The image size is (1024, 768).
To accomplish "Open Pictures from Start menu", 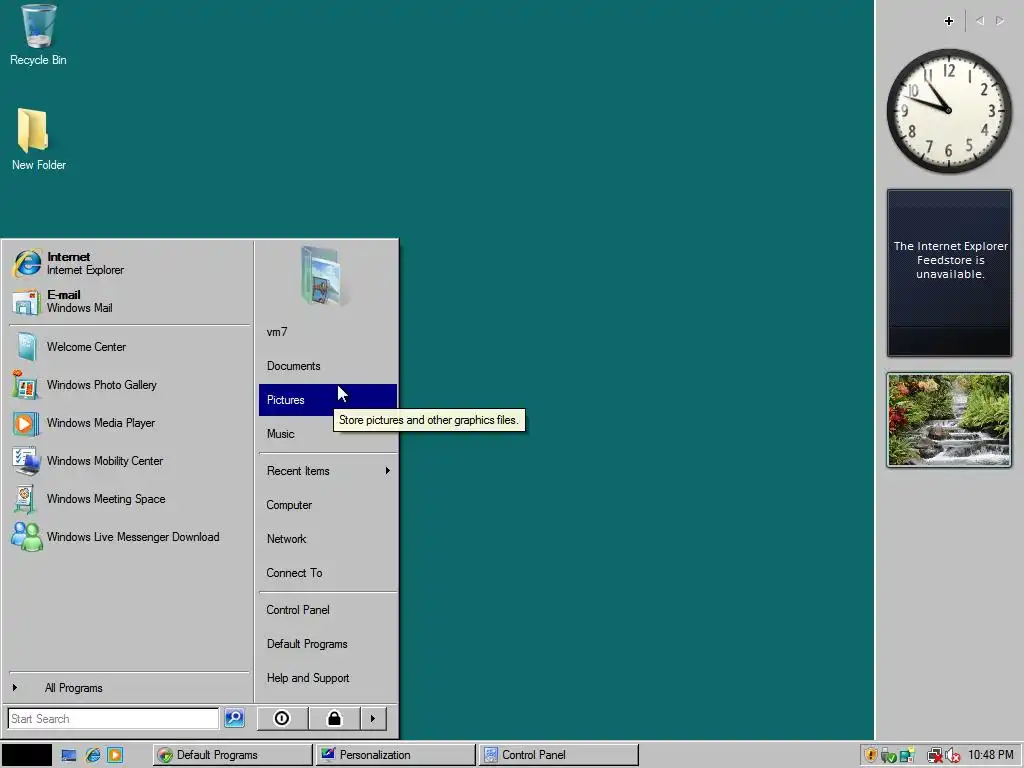I will (328, 400).
